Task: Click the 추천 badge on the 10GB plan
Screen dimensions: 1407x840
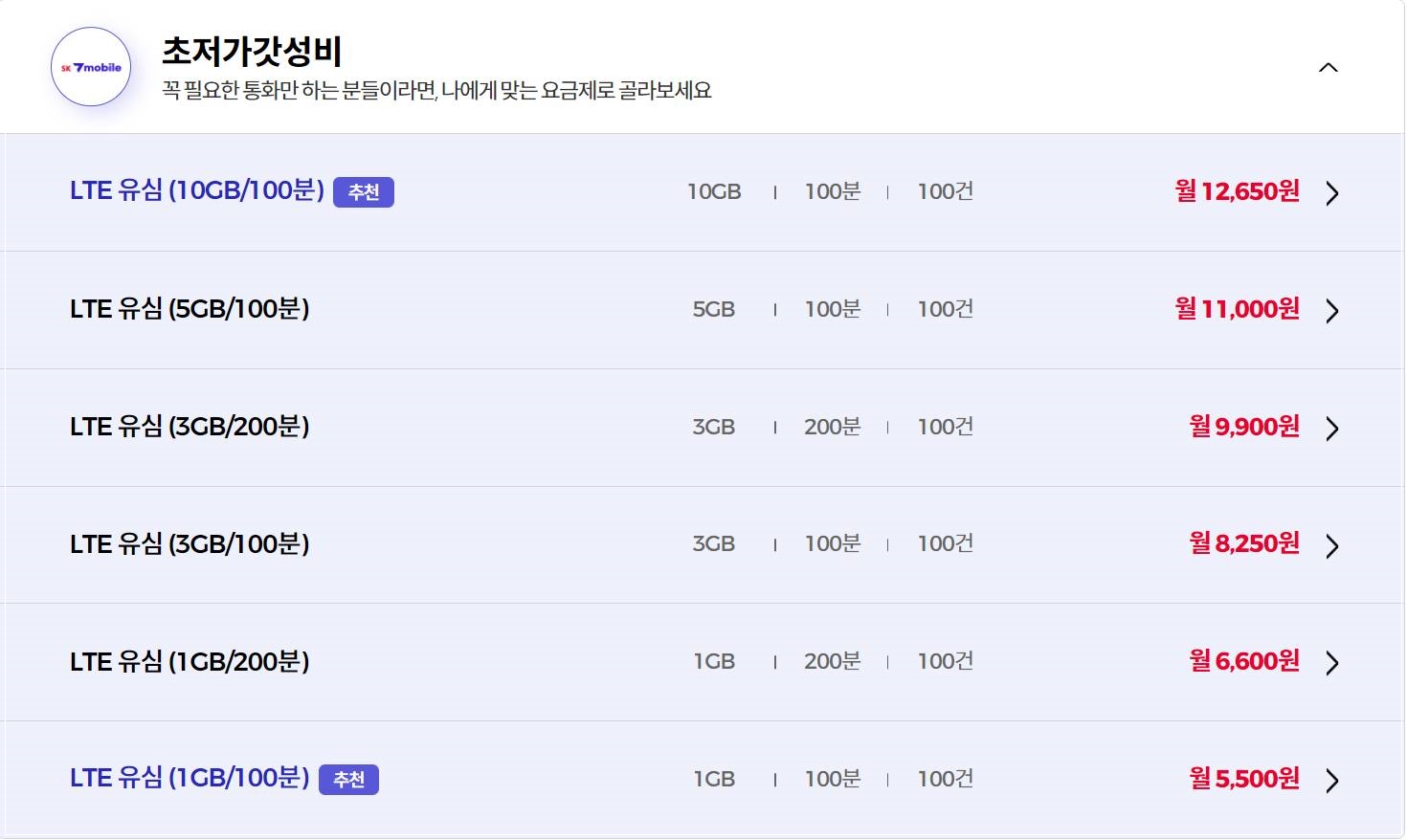Action: [x=364, y=192]
